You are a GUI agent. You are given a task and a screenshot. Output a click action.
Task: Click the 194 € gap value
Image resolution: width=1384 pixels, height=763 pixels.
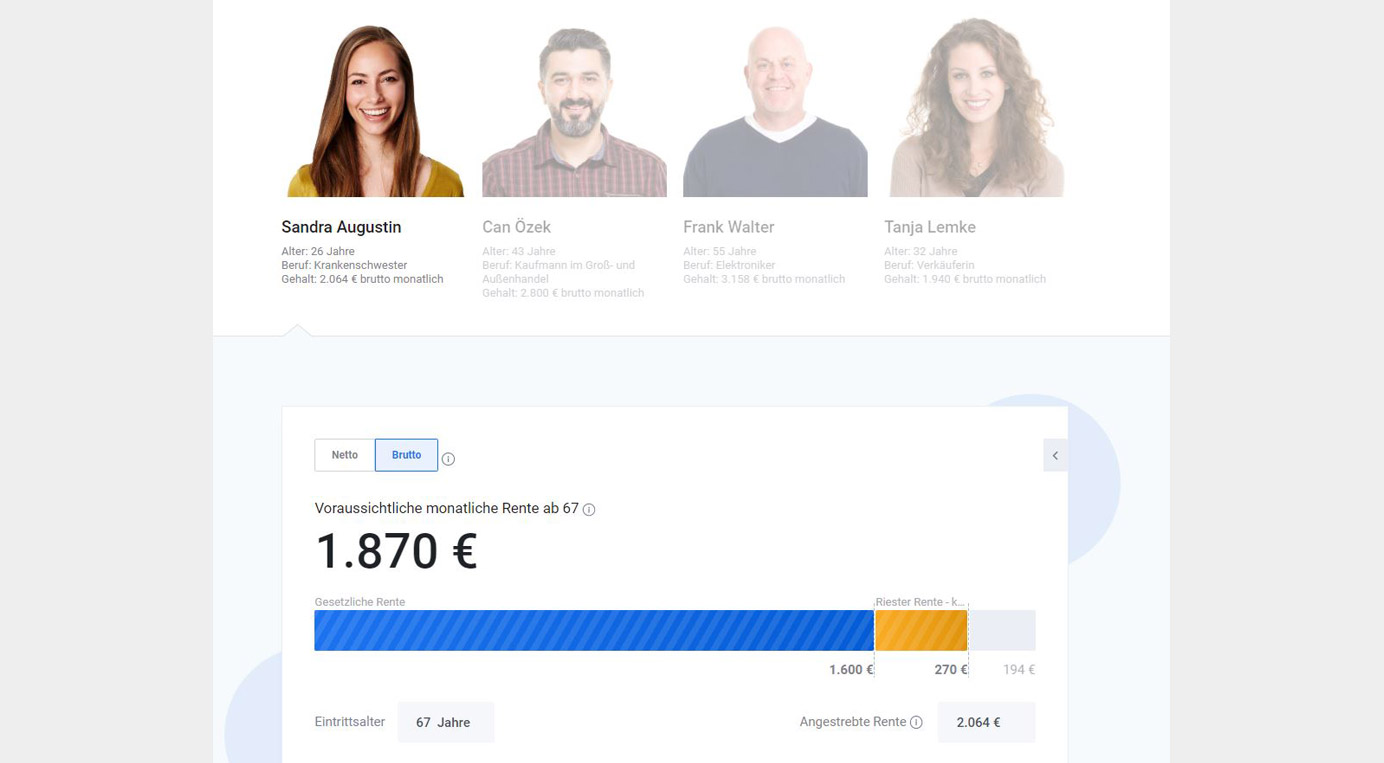click(x=1019, y=670)
